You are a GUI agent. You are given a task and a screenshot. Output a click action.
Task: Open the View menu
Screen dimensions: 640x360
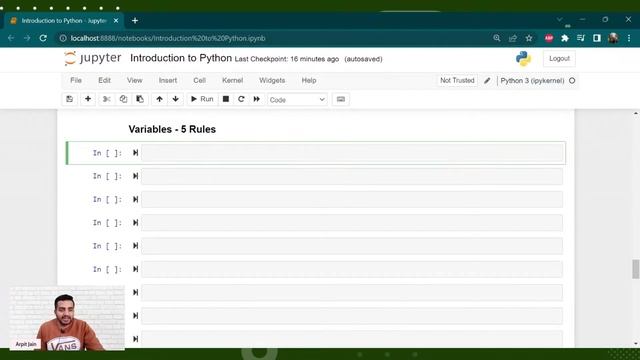point(134,80)
